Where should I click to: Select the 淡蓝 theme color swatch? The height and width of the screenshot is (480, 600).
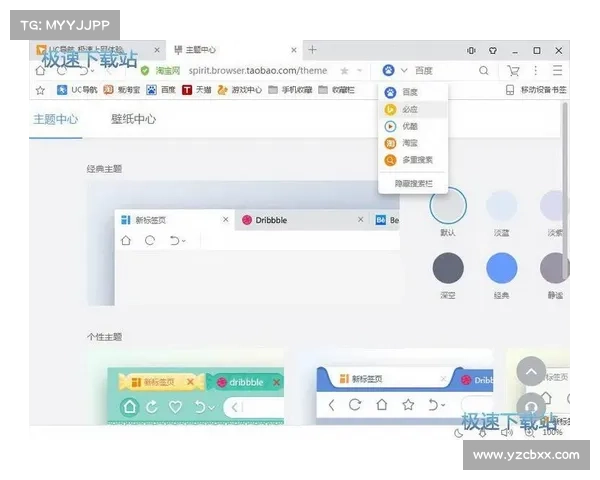(x=501, y=206)
